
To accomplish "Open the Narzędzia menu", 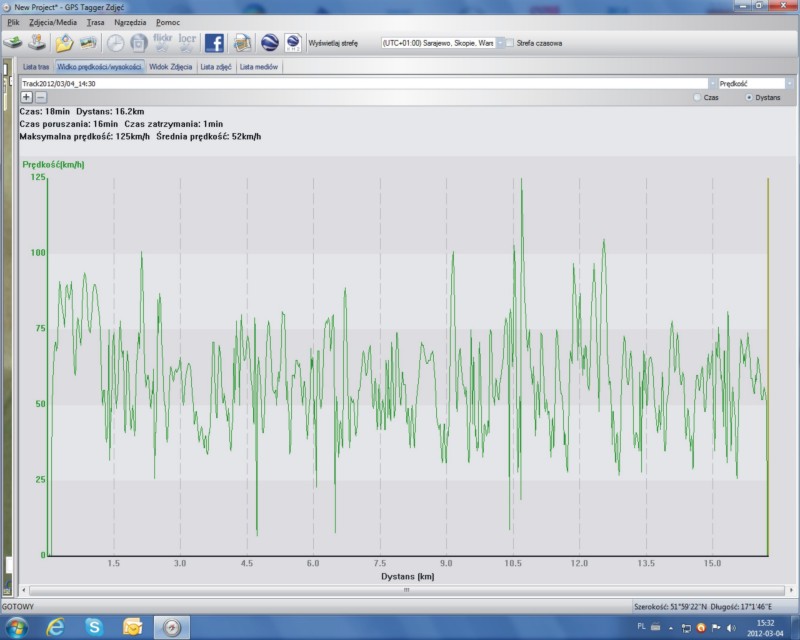I will click(130, 22).
